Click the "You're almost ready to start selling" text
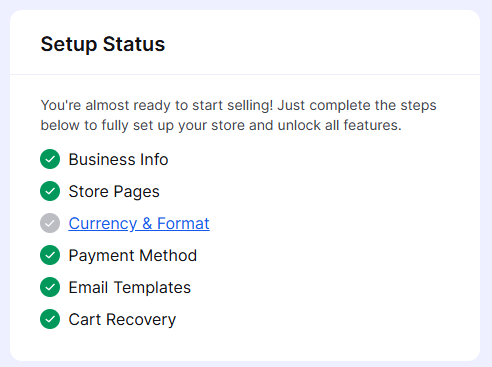This screenshot has height=367, width=492. pos(157,106)
